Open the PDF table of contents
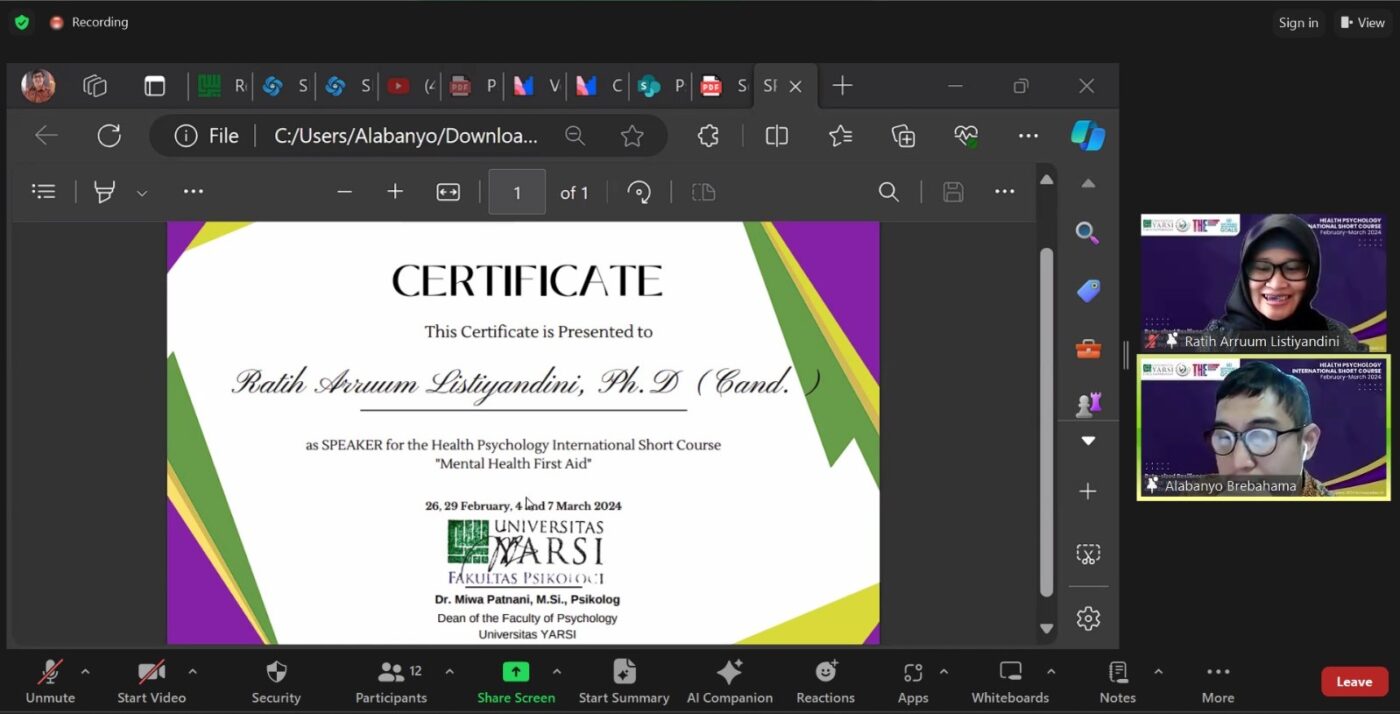The height and width of the screenshot is (714, 1400). 44,192
